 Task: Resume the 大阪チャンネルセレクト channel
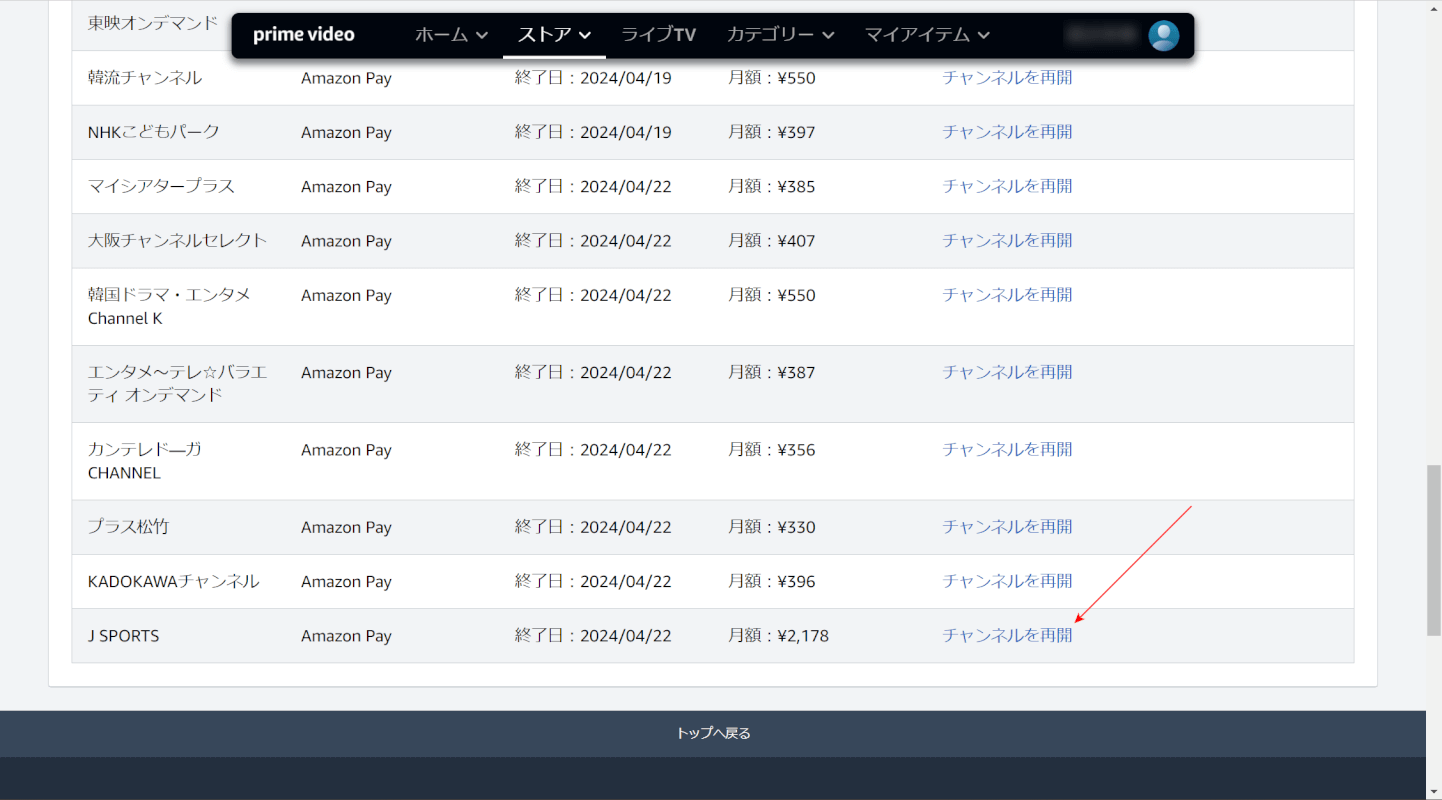pos(1007,240)
